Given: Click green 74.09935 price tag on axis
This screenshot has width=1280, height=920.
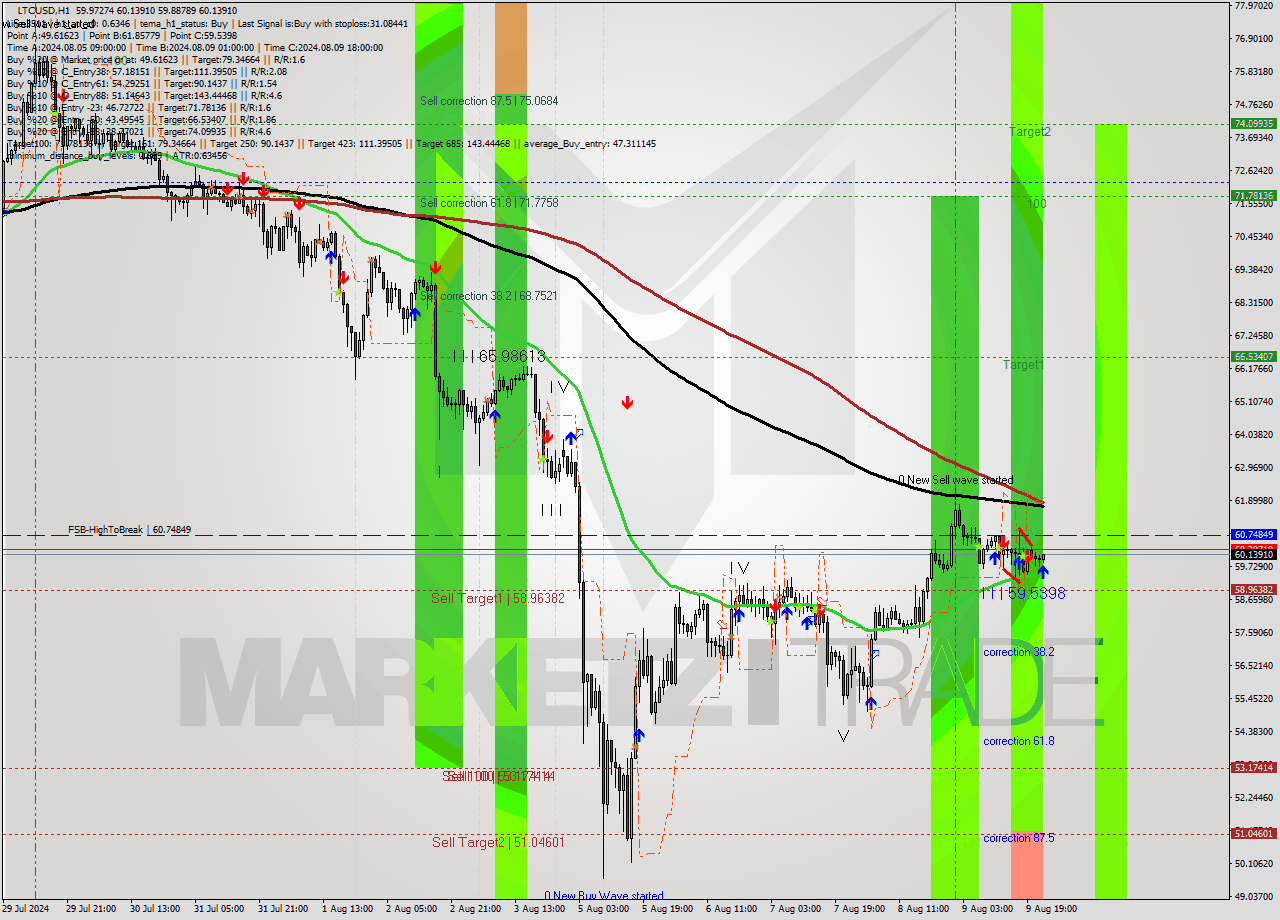Looking at the screenshot, I should [x=1254, y=124].
